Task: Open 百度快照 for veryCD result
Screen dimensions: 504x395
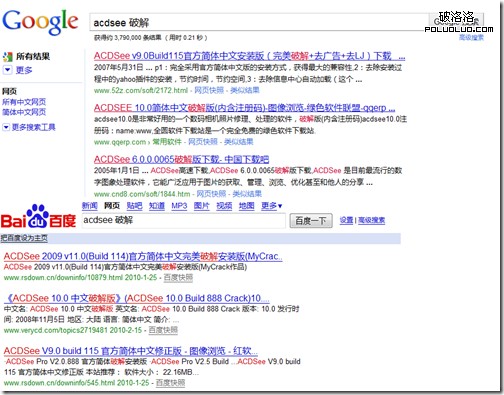Action: (163, 330)
